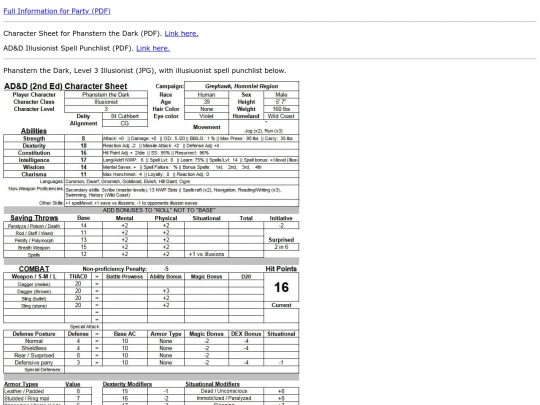Click the 'Greyhawk, Hommlet Region' campaign cell
Image resolution: width=540 pixels, height=405 pixels.
(x=241, y=86)
